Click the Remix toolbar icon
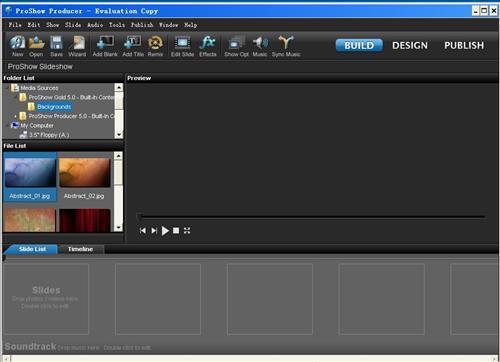Viewport: 500px width, 362px height. pyautogui.click(x=155, y=46)
